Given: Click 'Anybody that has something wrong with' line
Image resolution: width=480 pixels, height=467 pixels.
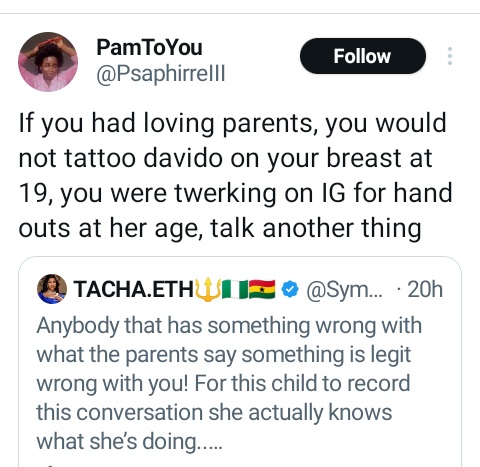Looking at the screenshot, I should point(229,326).
